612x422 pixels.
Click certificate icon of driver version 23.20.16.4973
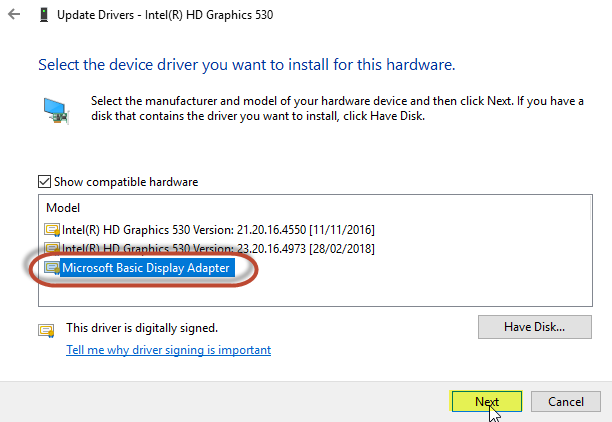pos(52,248)
